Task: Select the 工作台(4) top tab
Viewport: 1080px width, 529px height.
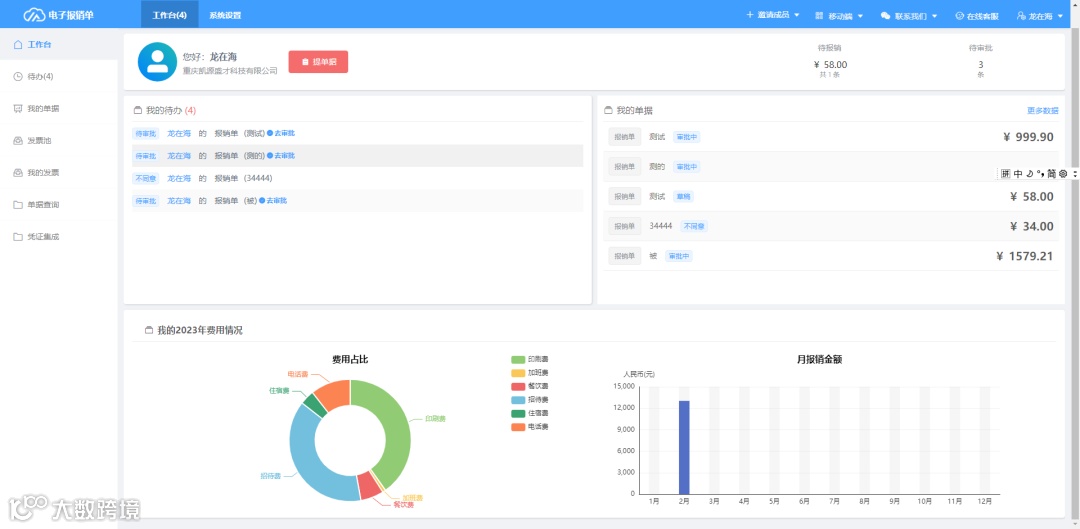Action: coord(169,15)
